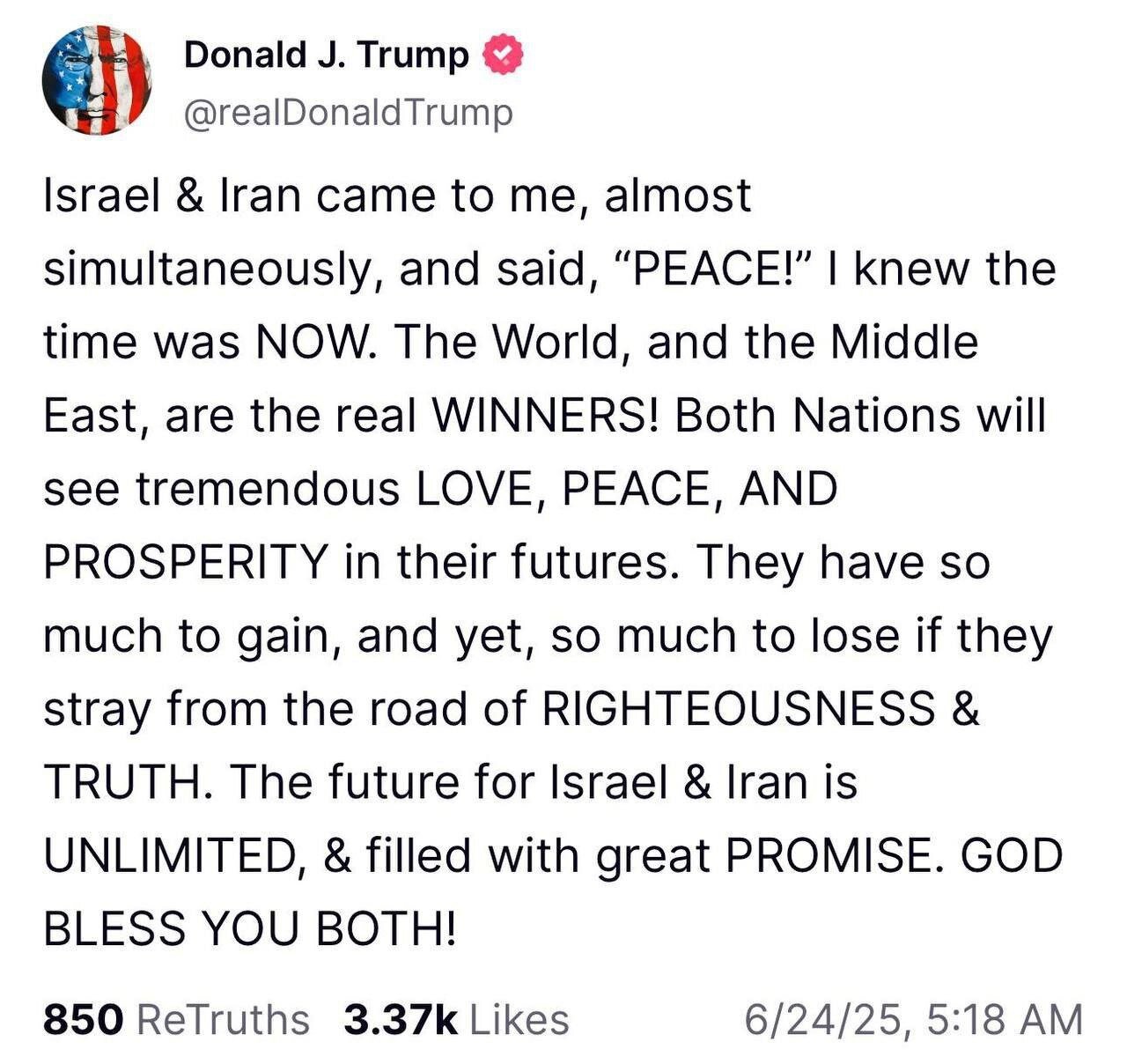View the 850 ReTruths count
Viewport: 1127px width, 1064px height.
[176, 1020]
